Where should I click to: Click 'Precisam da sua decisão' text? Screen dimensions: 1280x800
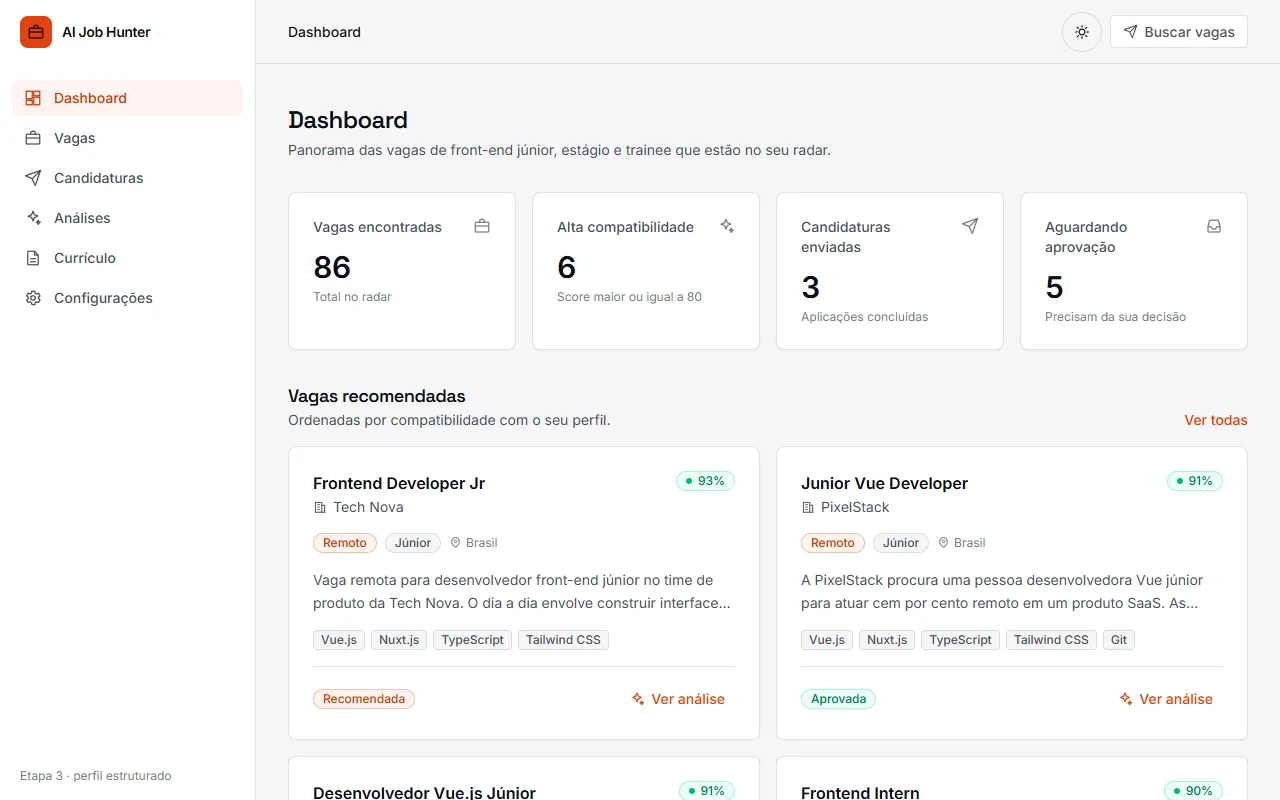coord(1115,317)
